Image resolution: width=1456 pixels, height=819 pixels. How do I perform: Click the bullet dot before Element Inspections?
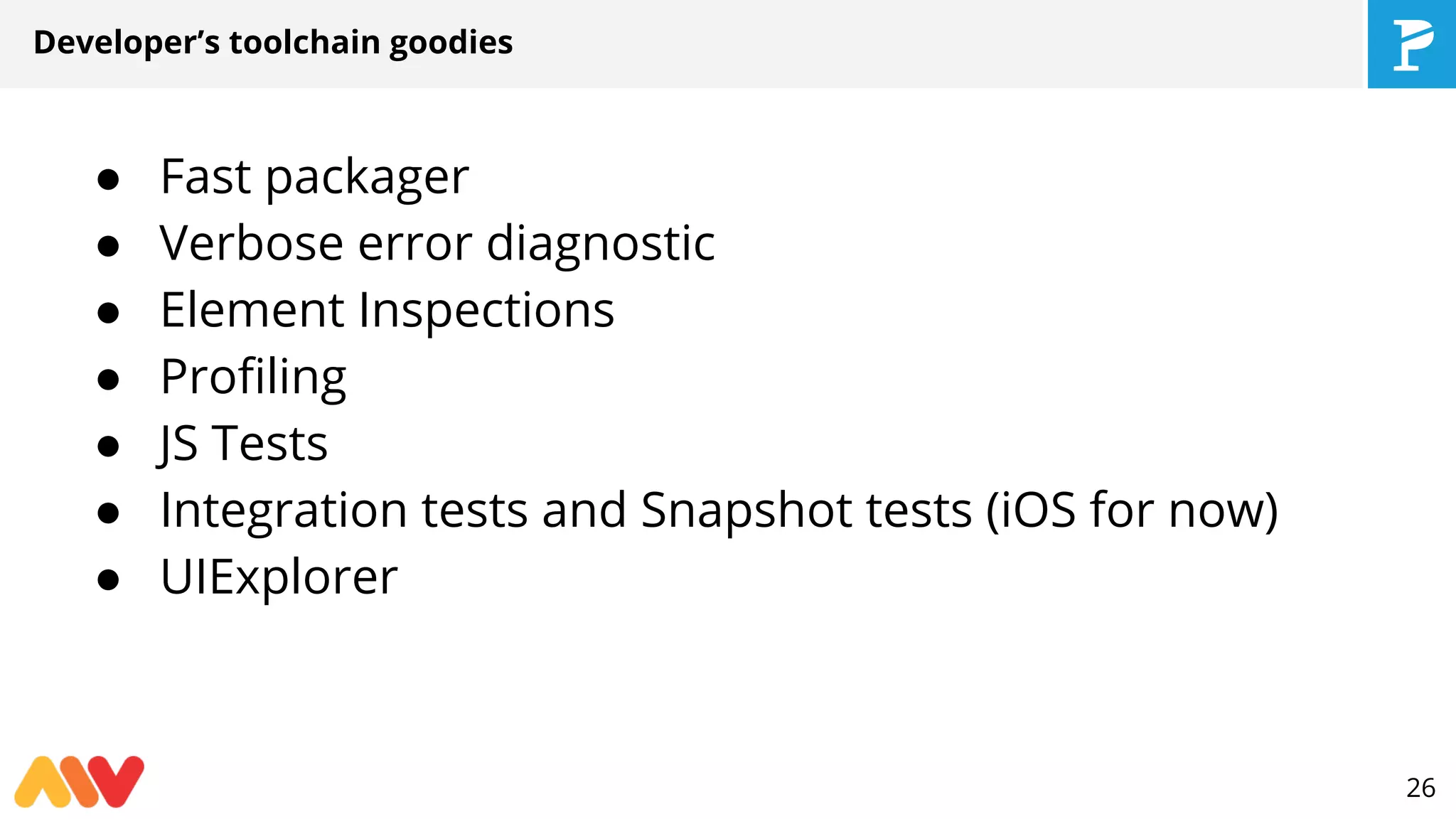(x=108, y=313)
